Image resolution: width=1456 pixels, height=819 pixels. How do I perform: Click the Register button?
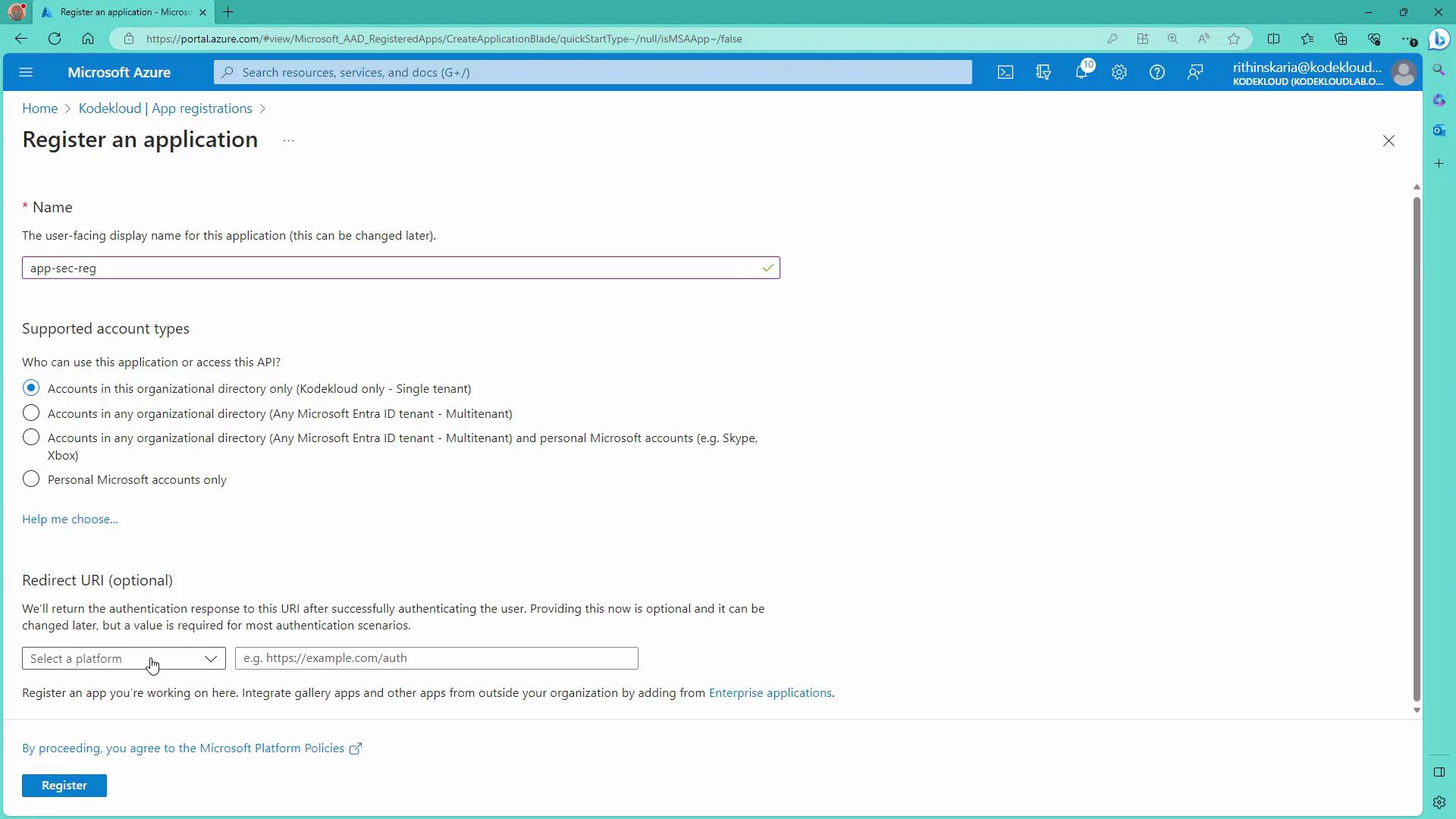point(64,786)
